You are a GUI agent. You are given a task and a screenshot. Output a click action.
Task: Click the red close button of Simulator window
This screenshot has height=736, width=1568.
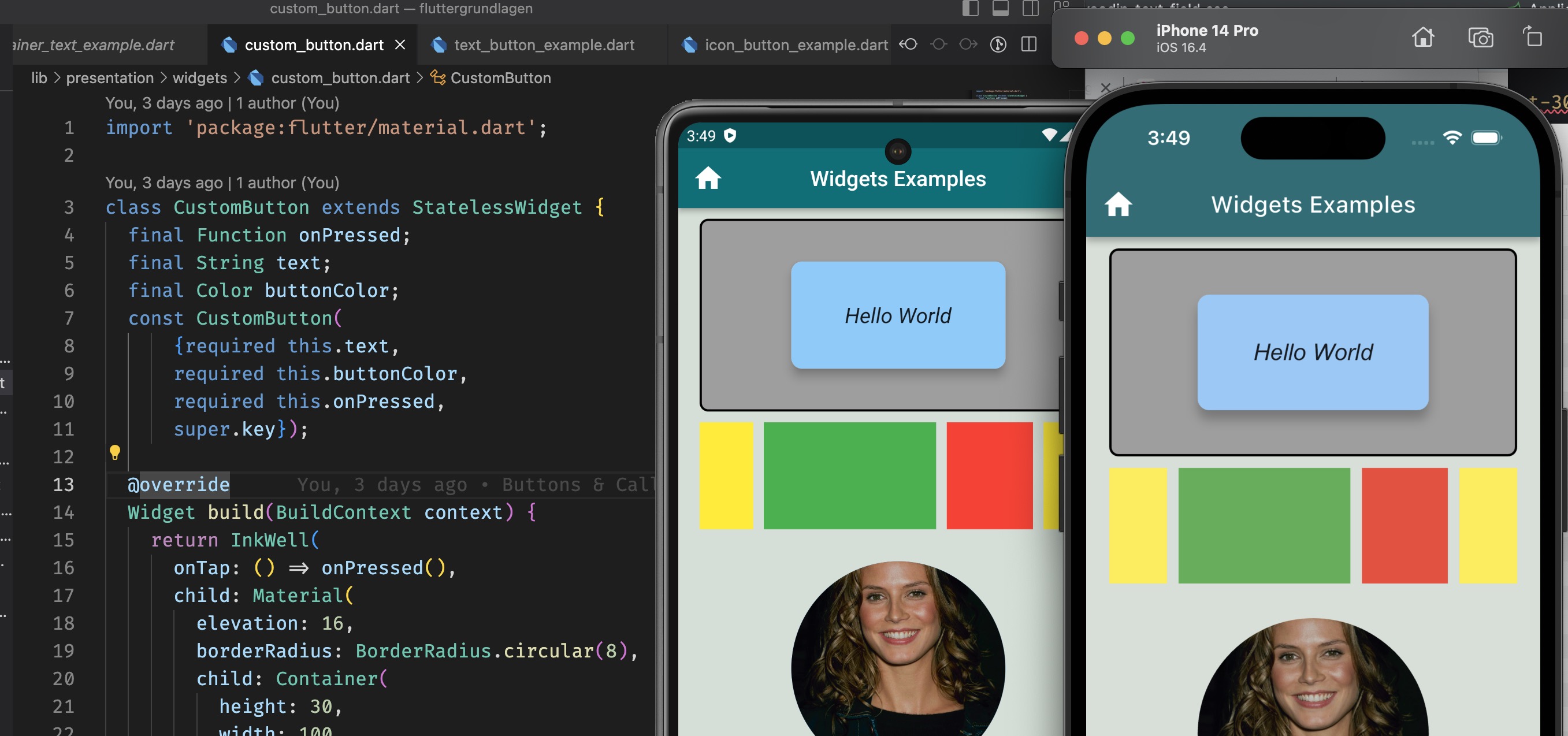pyautogui.click(x=1082, y=38)
